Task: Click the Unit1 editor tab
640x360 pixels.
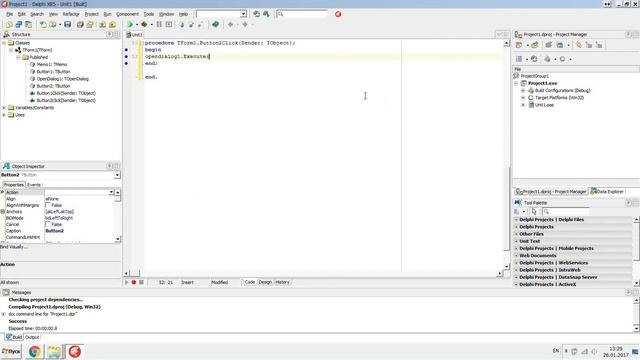Action: [135, 35]
